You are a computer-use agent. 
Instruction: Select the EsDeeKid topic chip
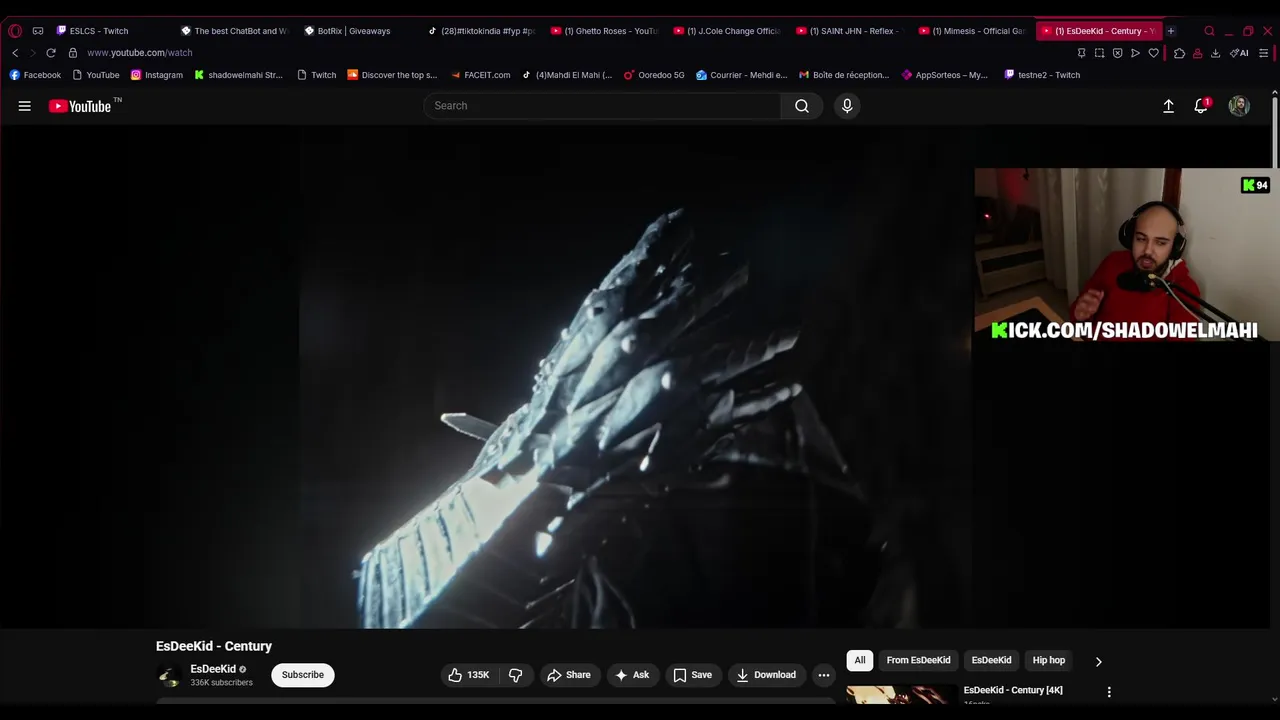(991, 660)
